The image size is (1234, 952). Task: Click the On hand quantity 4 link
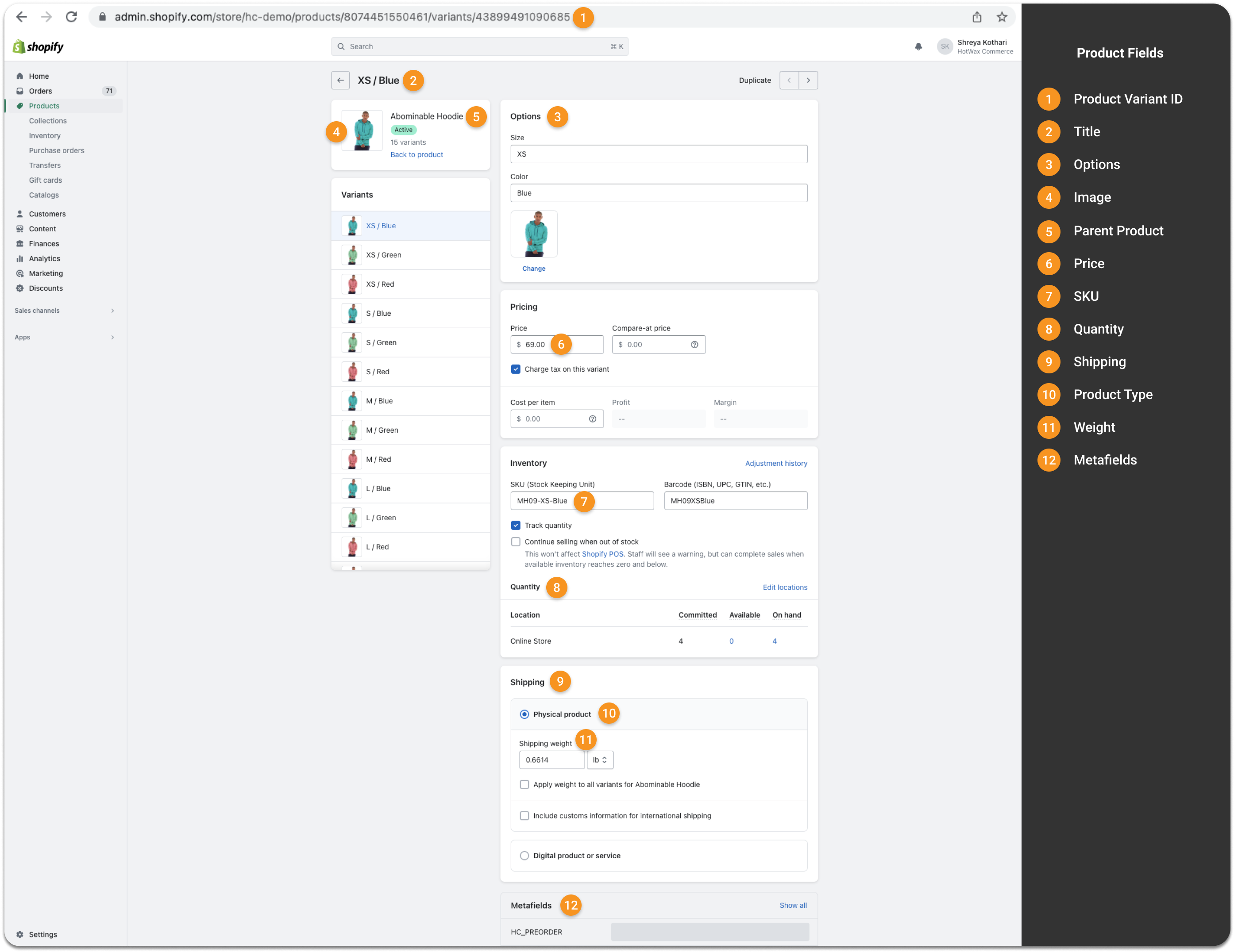(775, 641)
